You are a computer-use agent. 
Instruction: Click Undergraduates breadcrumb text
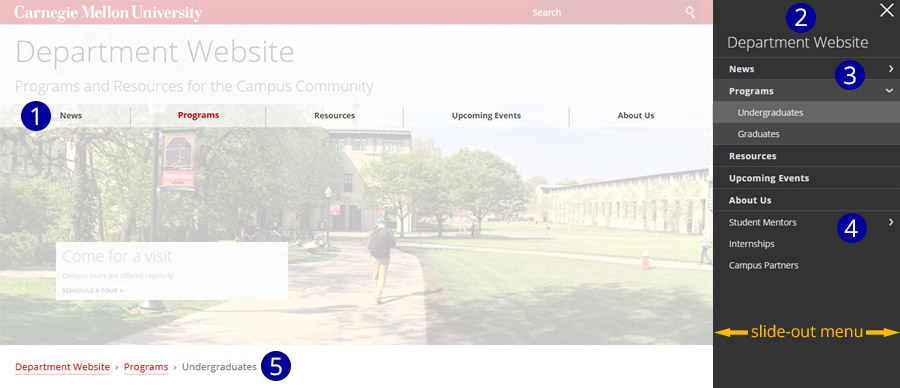click(219, 367)
